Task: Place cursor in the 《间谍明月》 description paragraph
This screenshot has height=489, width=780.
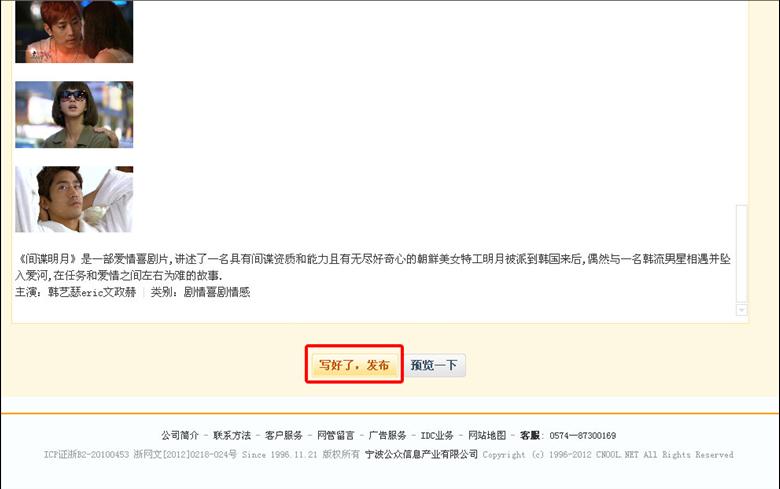Action: (373, 267)
